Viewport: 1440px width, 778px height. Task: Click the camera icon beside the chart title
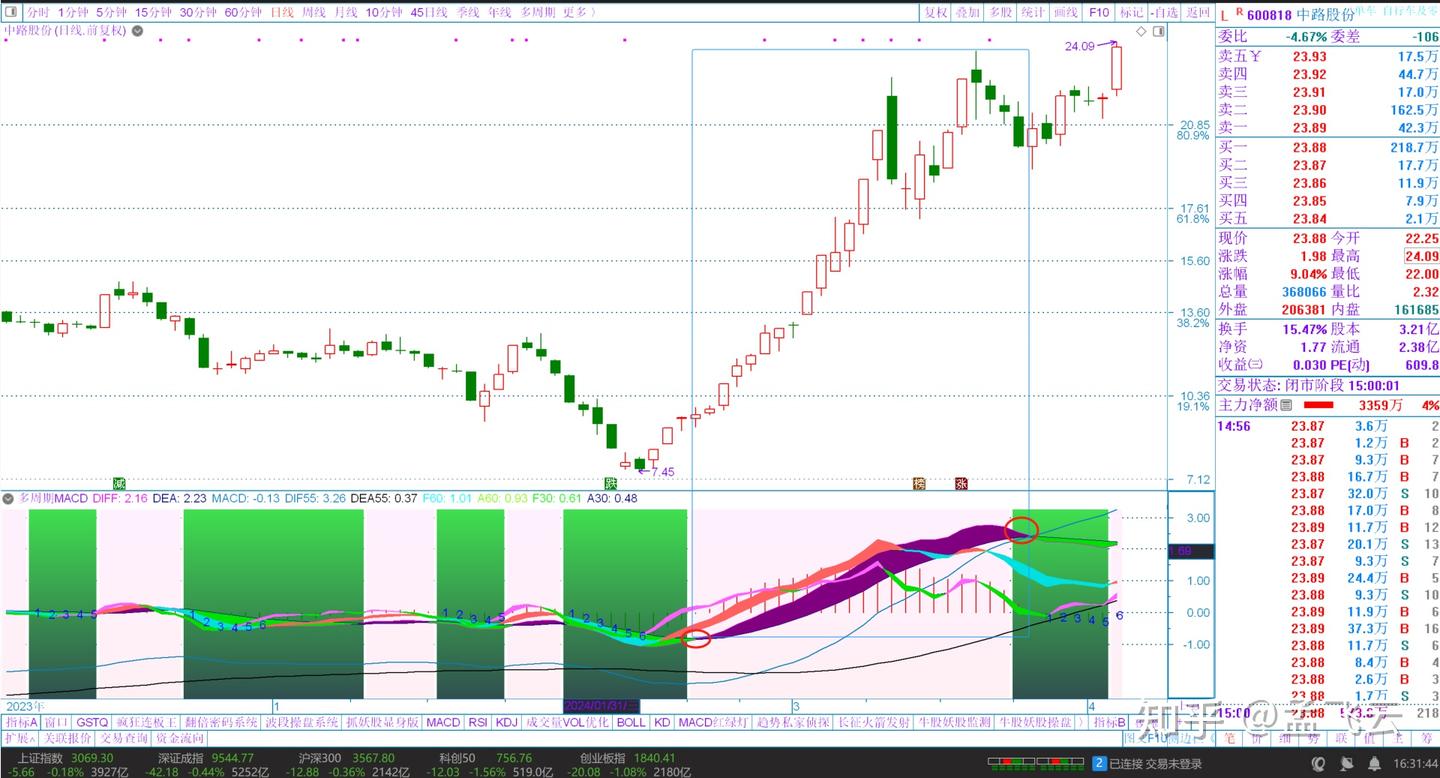136,31
